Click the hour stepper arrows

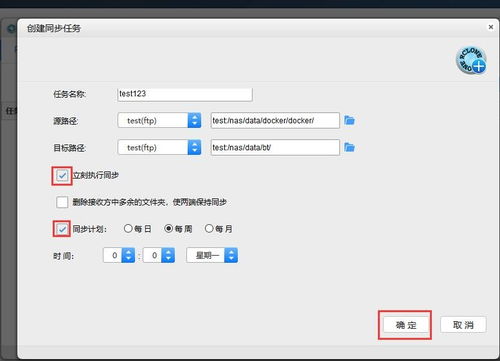coord(128,255)
